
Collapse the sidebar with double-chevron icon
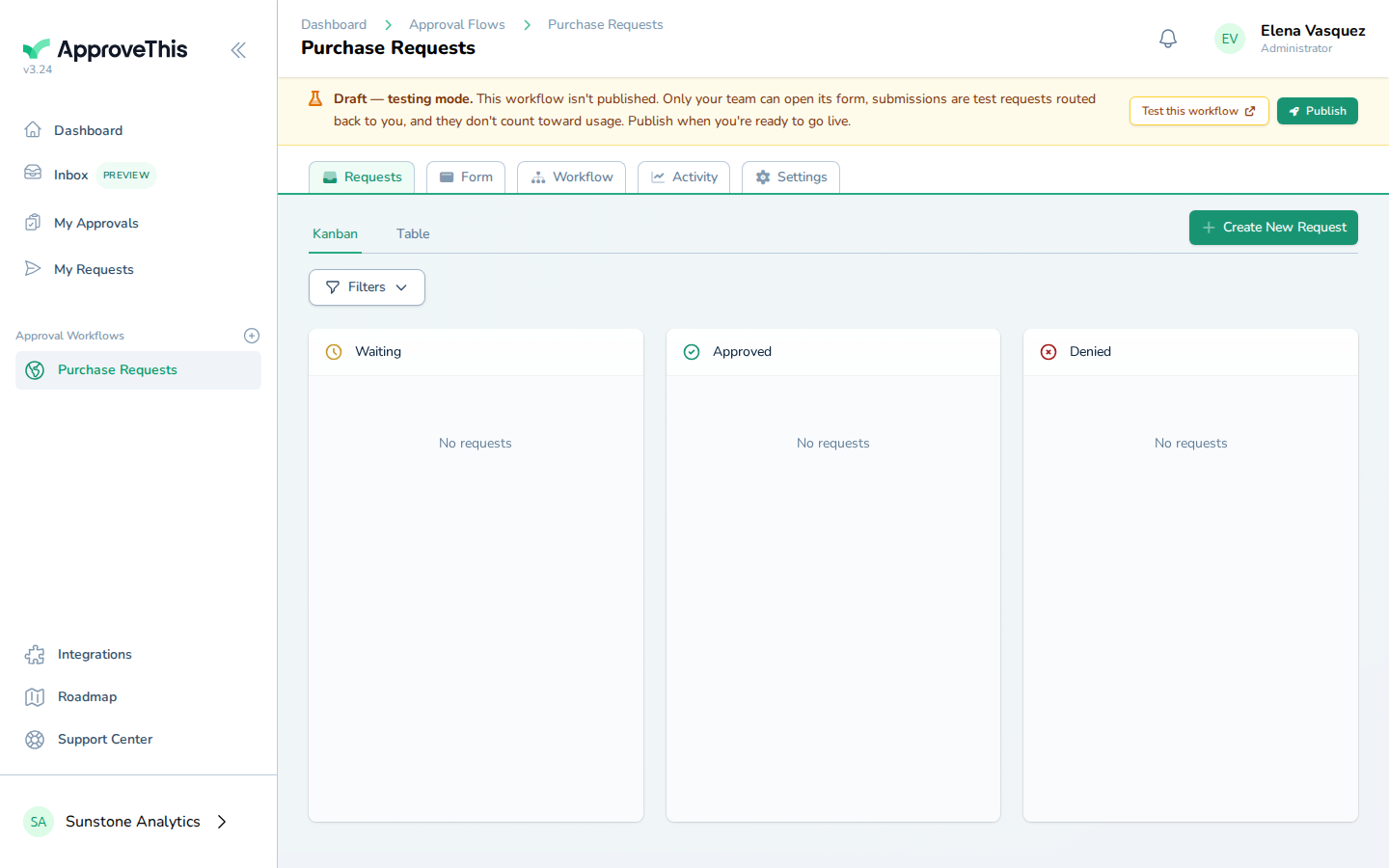click(x=238, y=50)
